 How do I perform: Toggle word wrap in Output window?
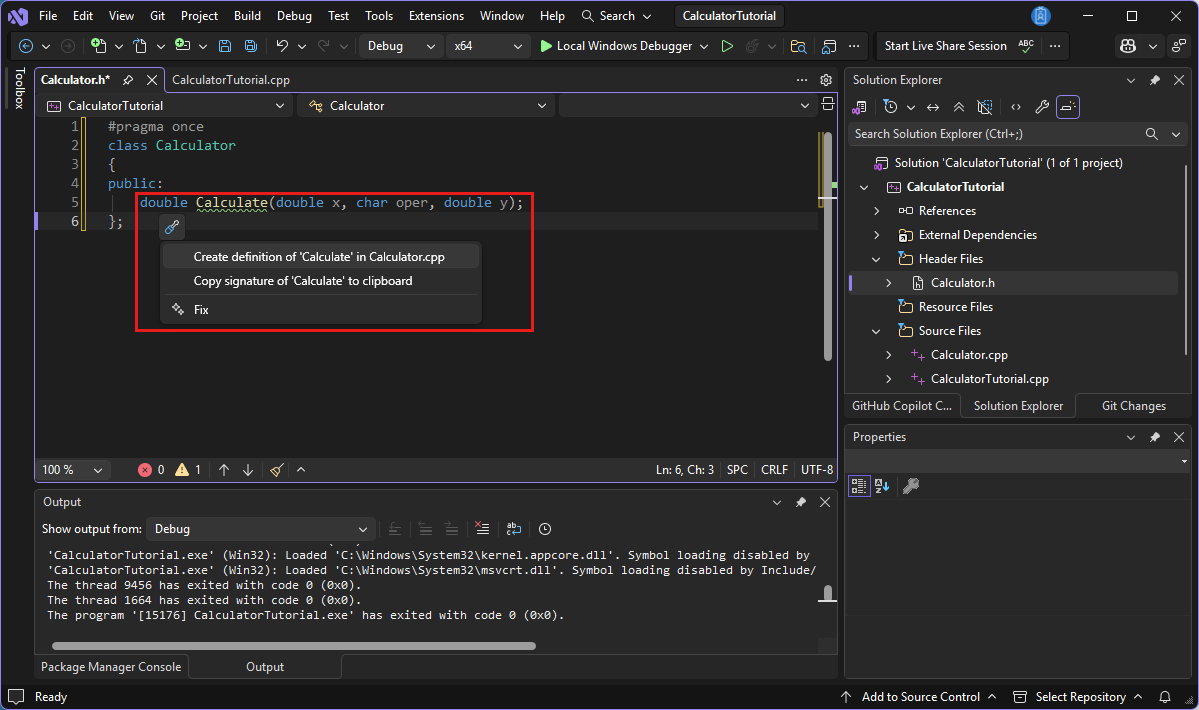[x=514, y=528]
